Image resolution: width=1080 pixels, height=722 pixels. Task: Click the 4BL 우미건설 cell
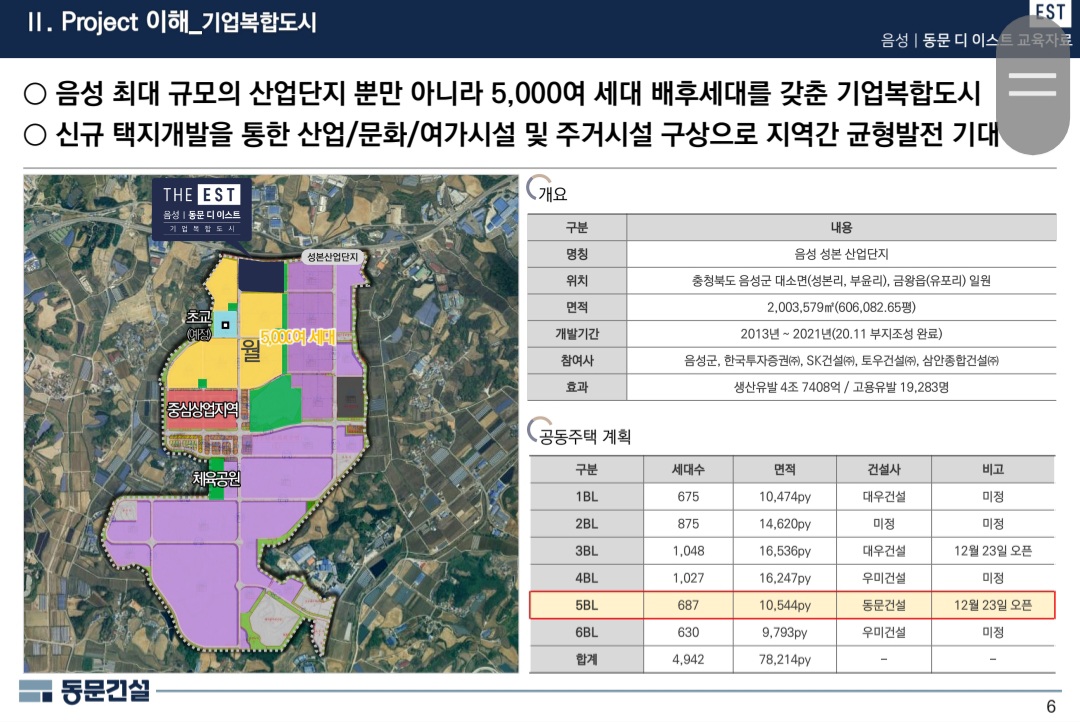pos(884,578)
